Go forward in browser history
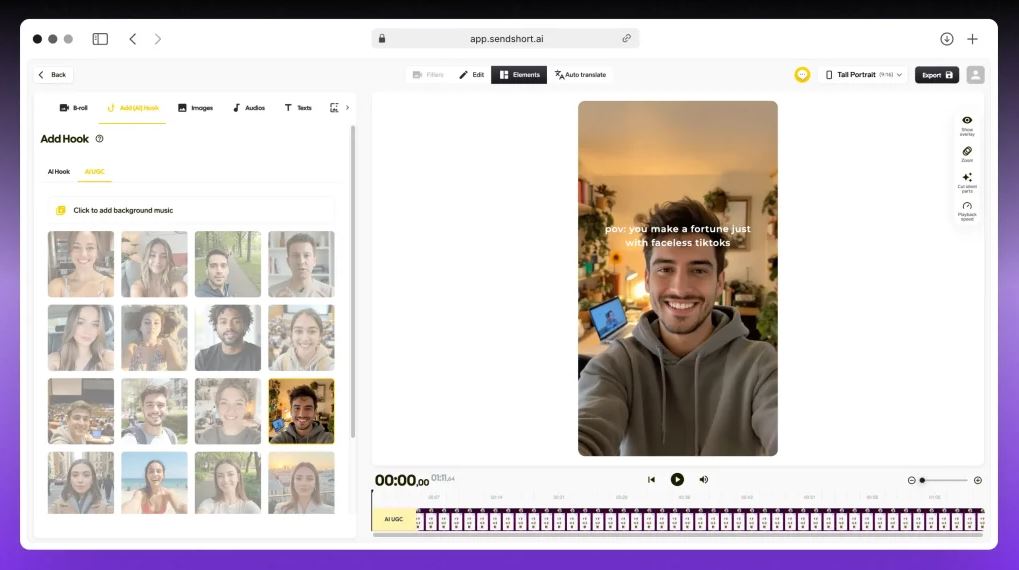This screenshot has width=1019, height=570. click(x=157, y=39)
